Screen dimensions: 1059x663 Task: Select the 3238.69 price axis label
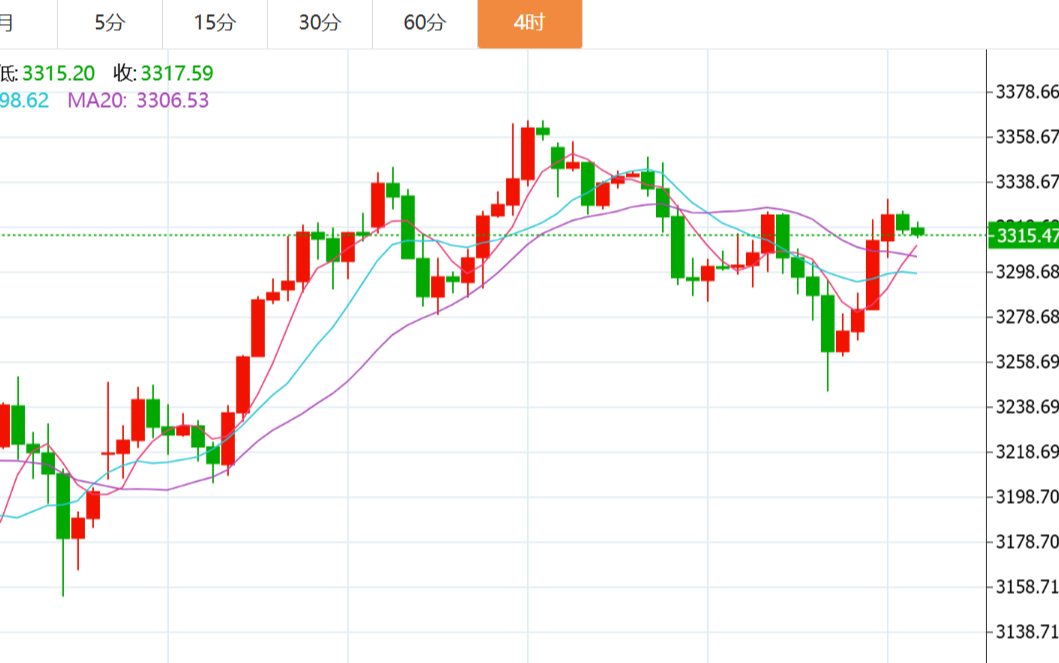(1027, 406)
